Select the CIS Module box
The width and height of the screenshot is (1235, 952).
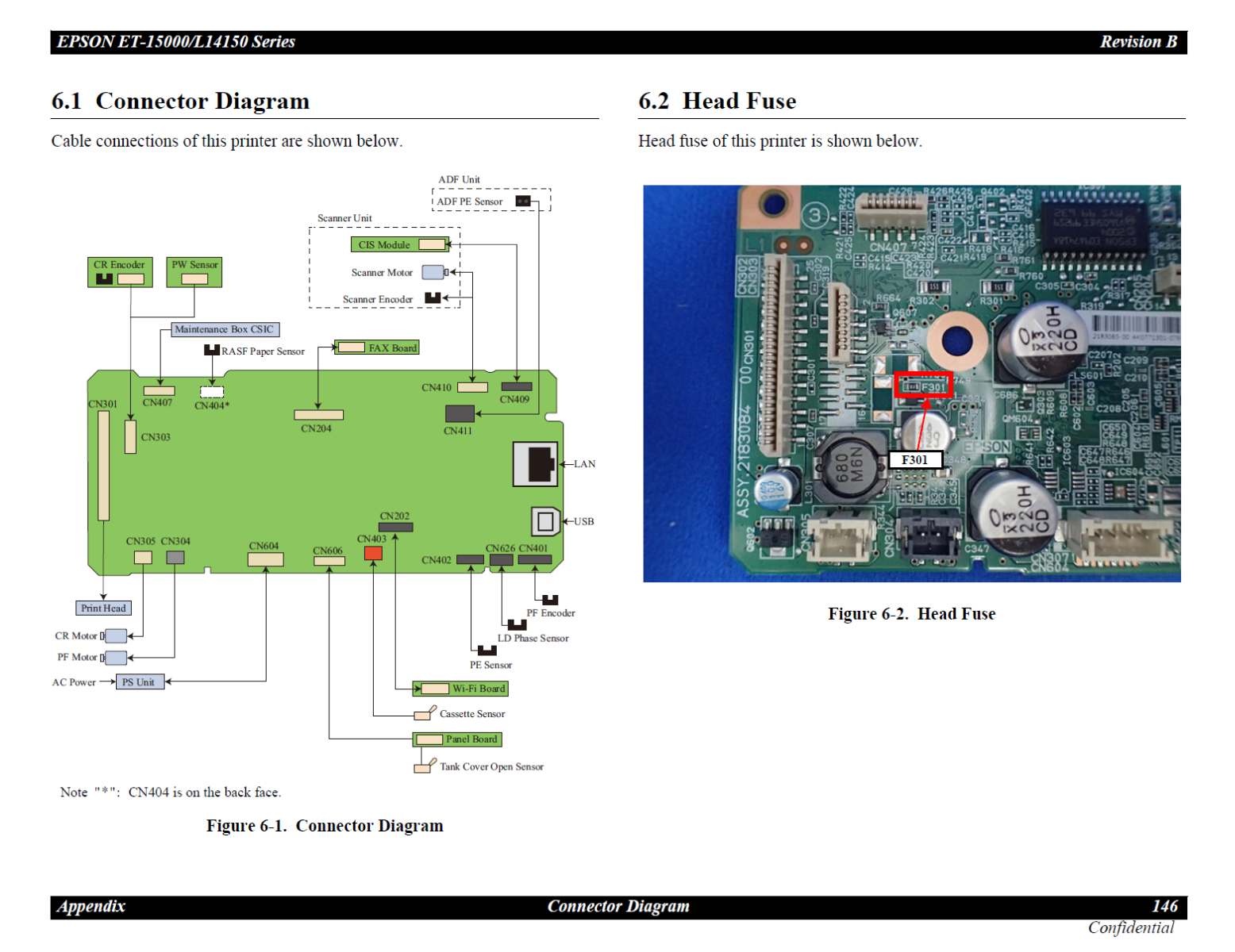400,244
